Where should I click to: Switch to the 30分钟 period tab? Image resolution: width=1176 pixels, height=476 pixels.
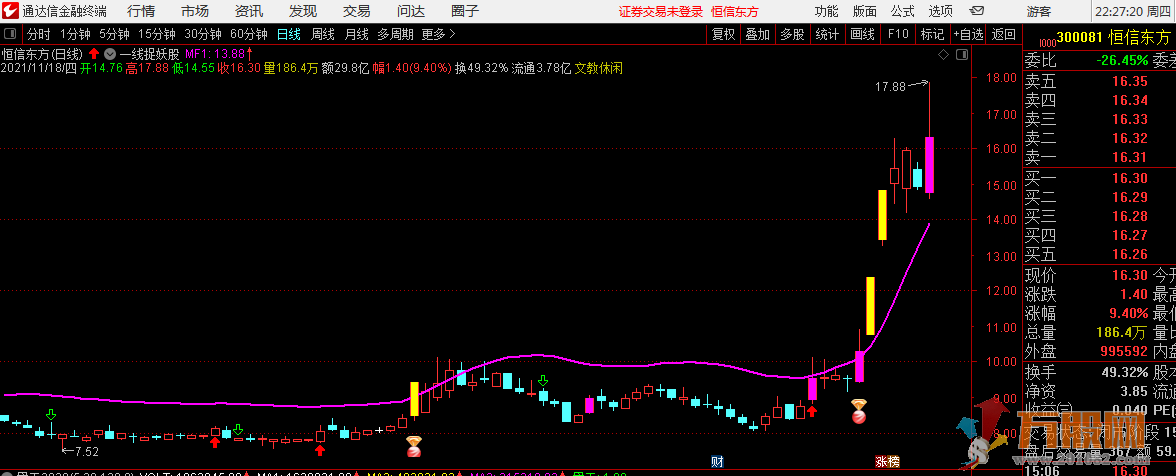[202, 34]
